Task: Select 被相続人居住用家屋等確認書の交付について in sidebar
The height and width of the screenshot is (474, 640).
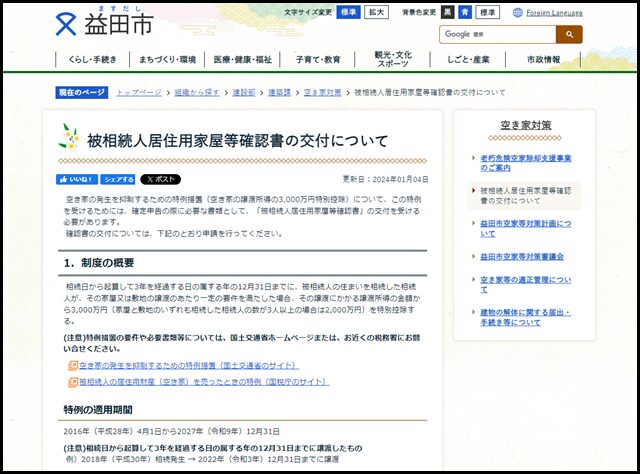Action: click(526, 196)
